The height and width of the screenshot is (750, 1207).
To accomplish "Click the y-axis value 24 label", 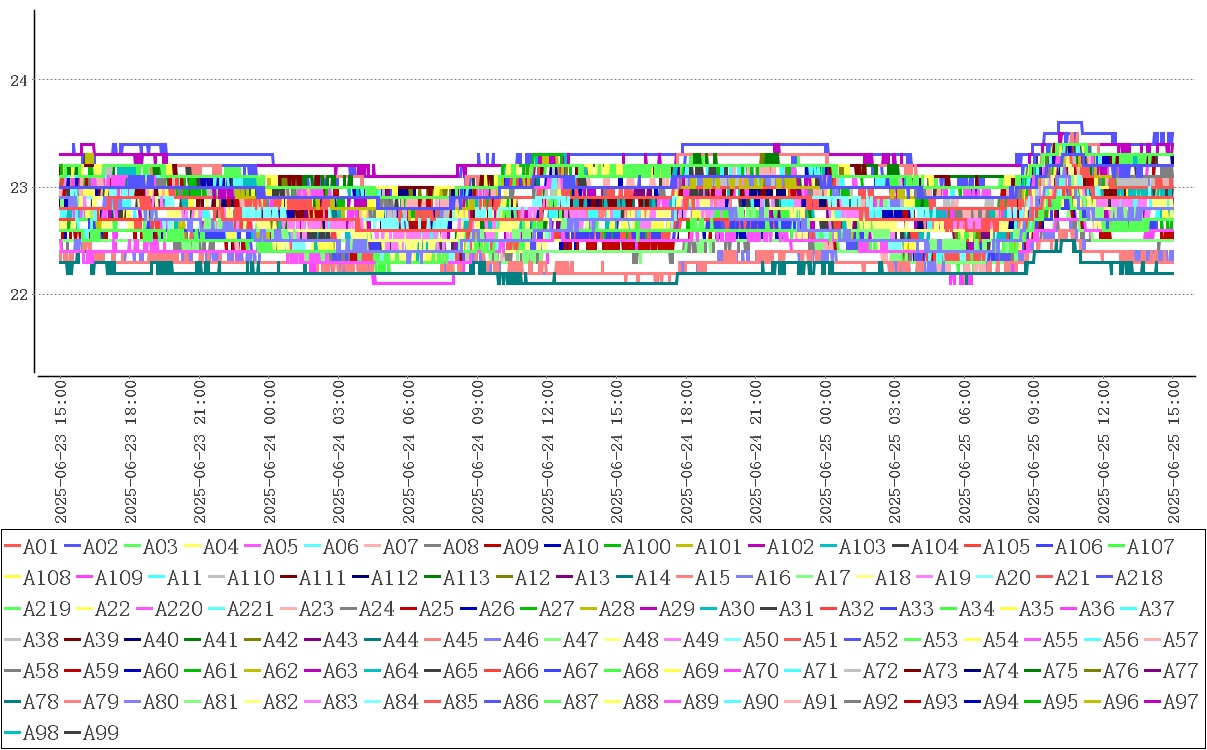I will pos(16,80).
